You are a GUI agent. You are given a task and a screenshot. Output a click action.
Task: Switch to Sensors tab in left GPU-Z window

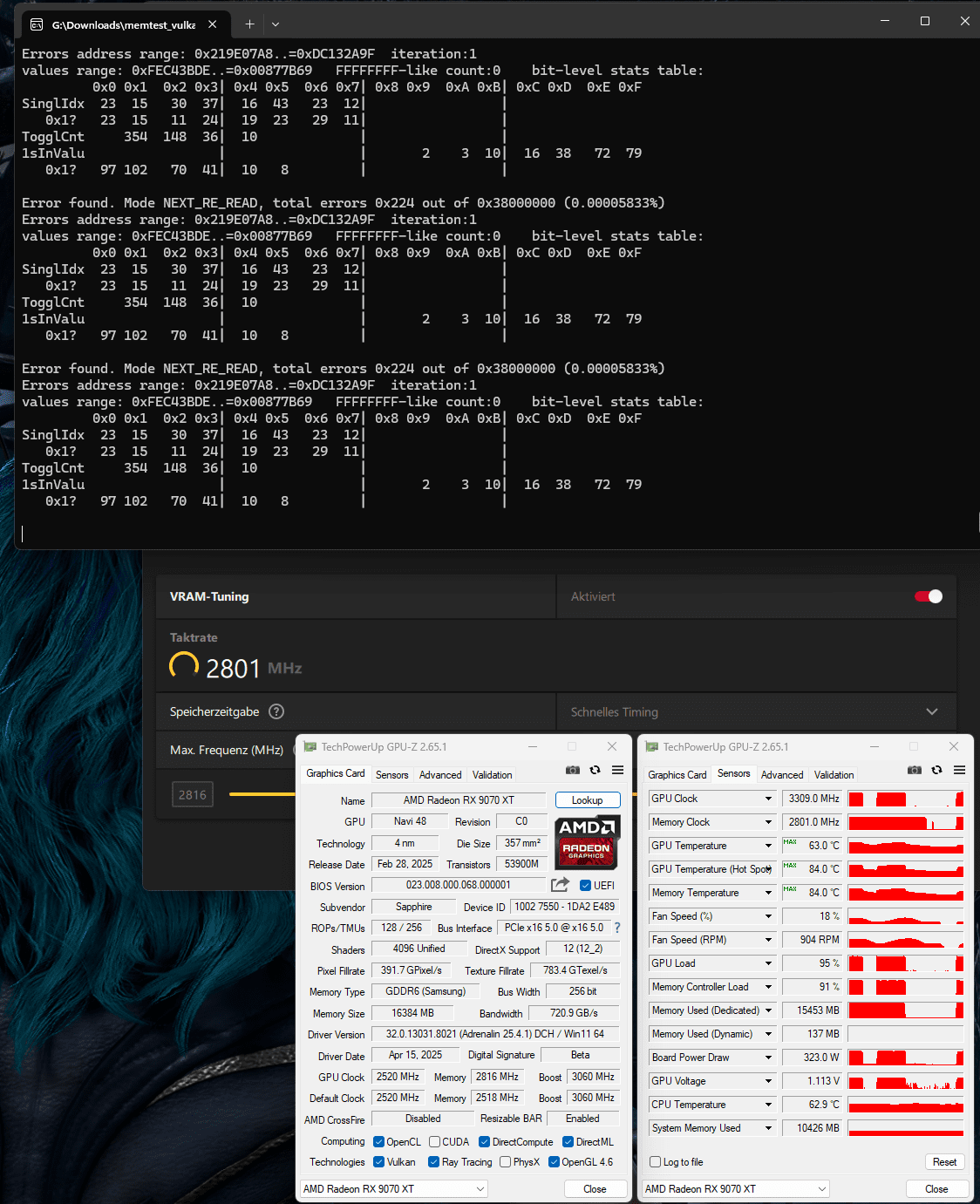[391, 774]
